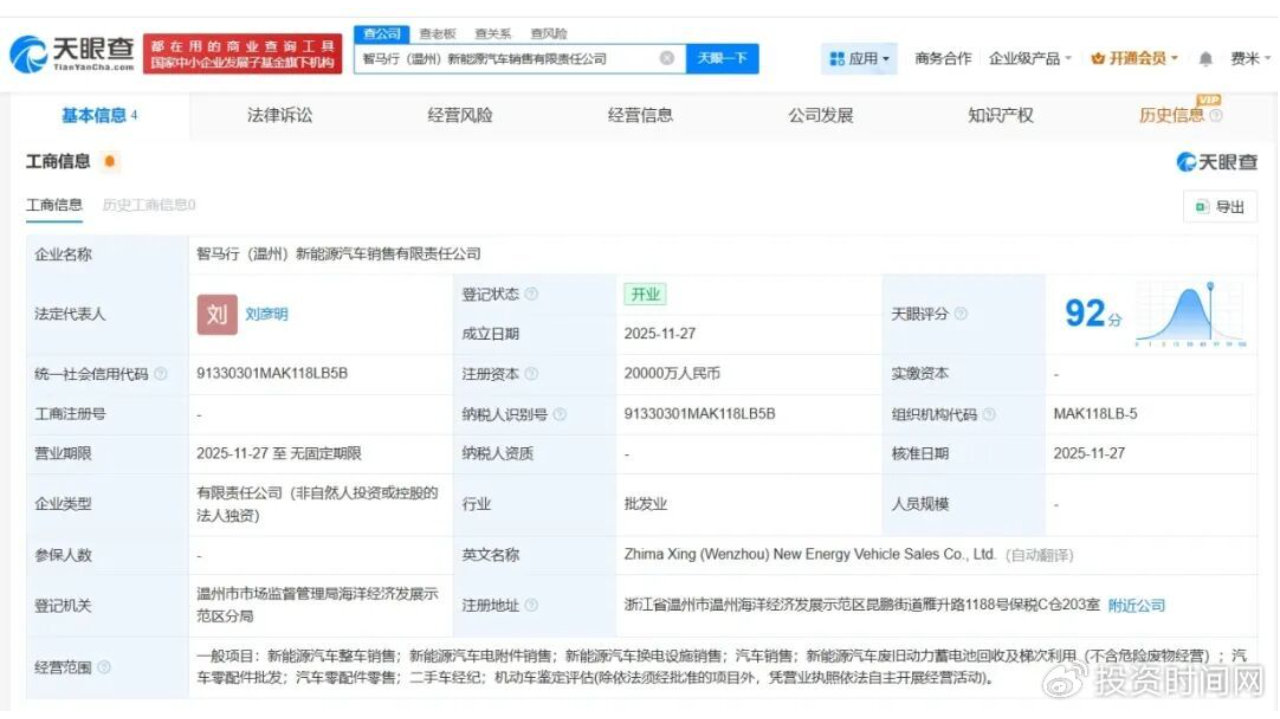The height and width of the screenshot is (719, 1280).
Task: Switch to the 公司发展 tab
Action: 820,115
